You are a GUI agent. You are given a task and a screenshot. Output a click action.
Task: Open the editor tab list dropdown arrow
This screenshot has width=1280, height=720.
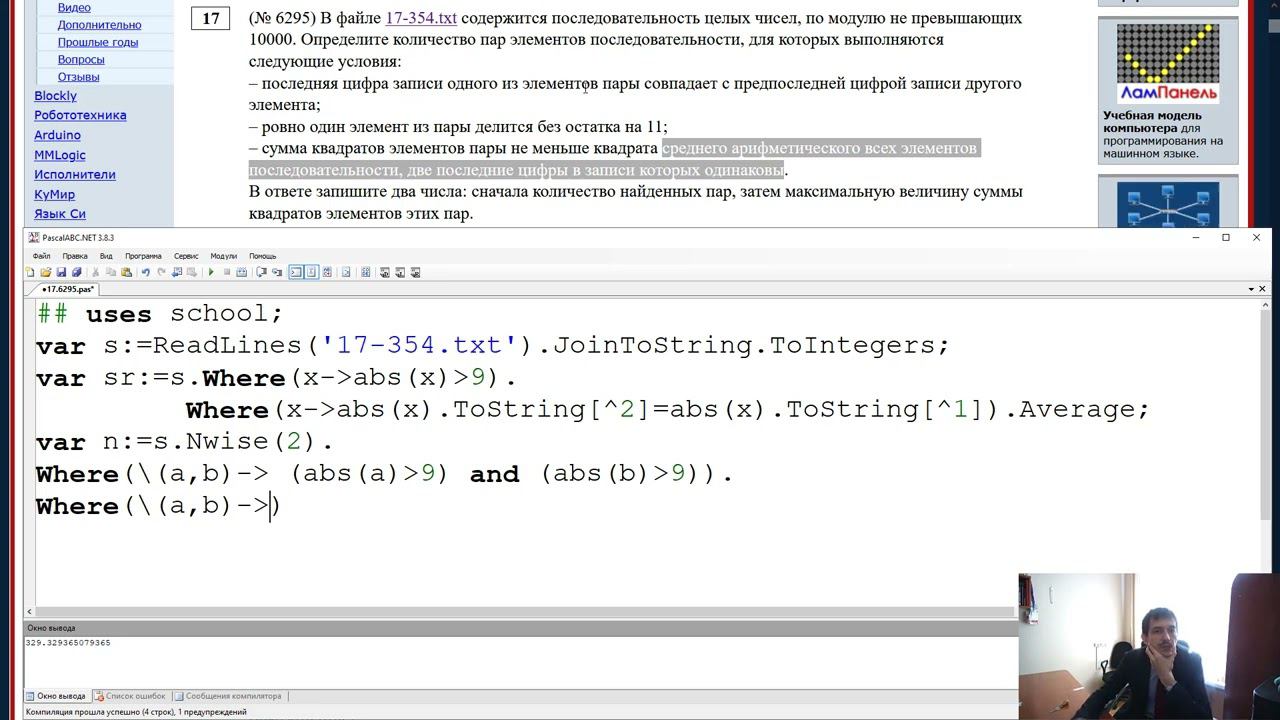[1250, 289]
